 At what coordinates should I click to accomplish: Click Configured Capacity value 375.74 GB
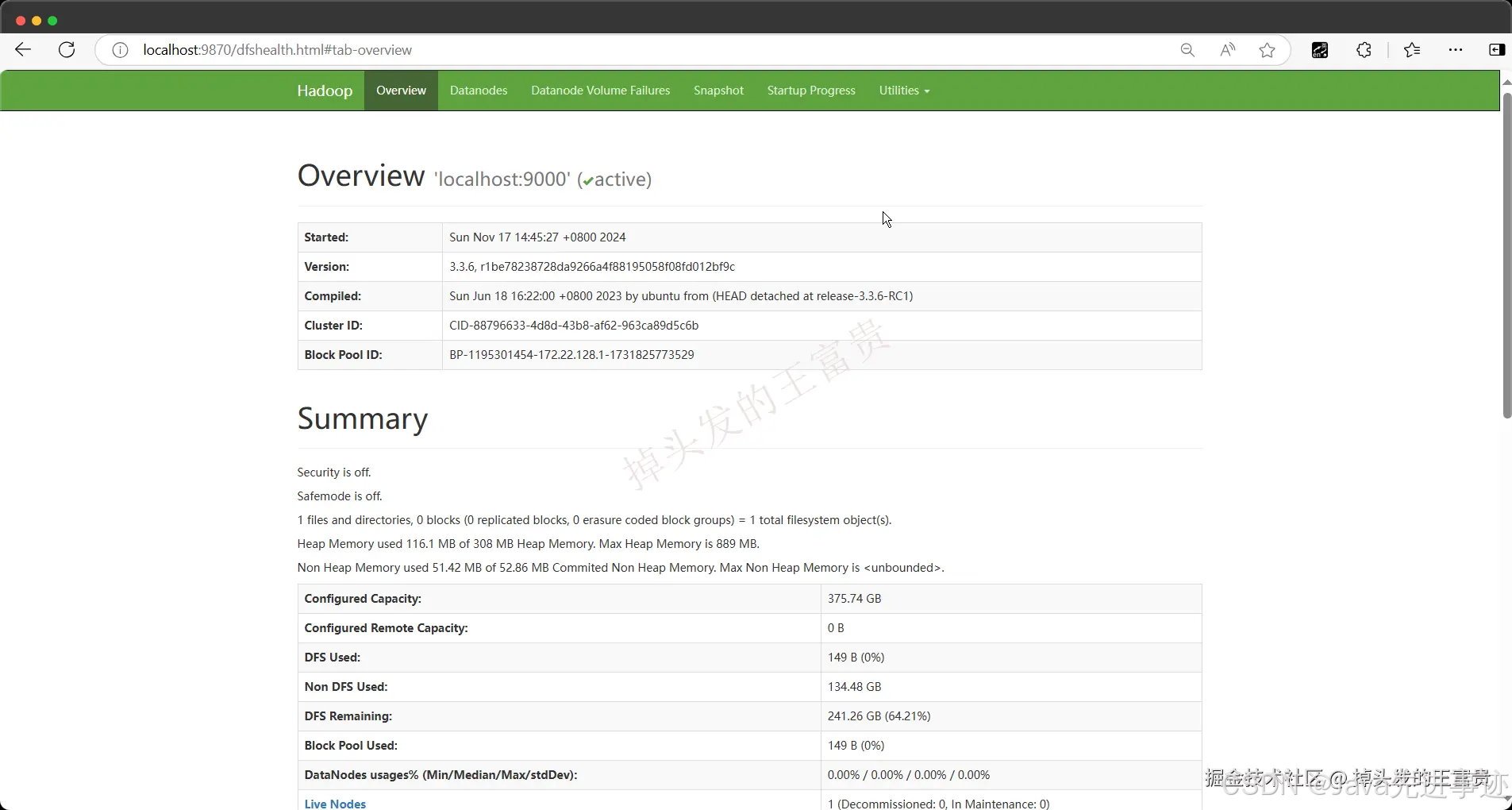click(x=854, y=599)
